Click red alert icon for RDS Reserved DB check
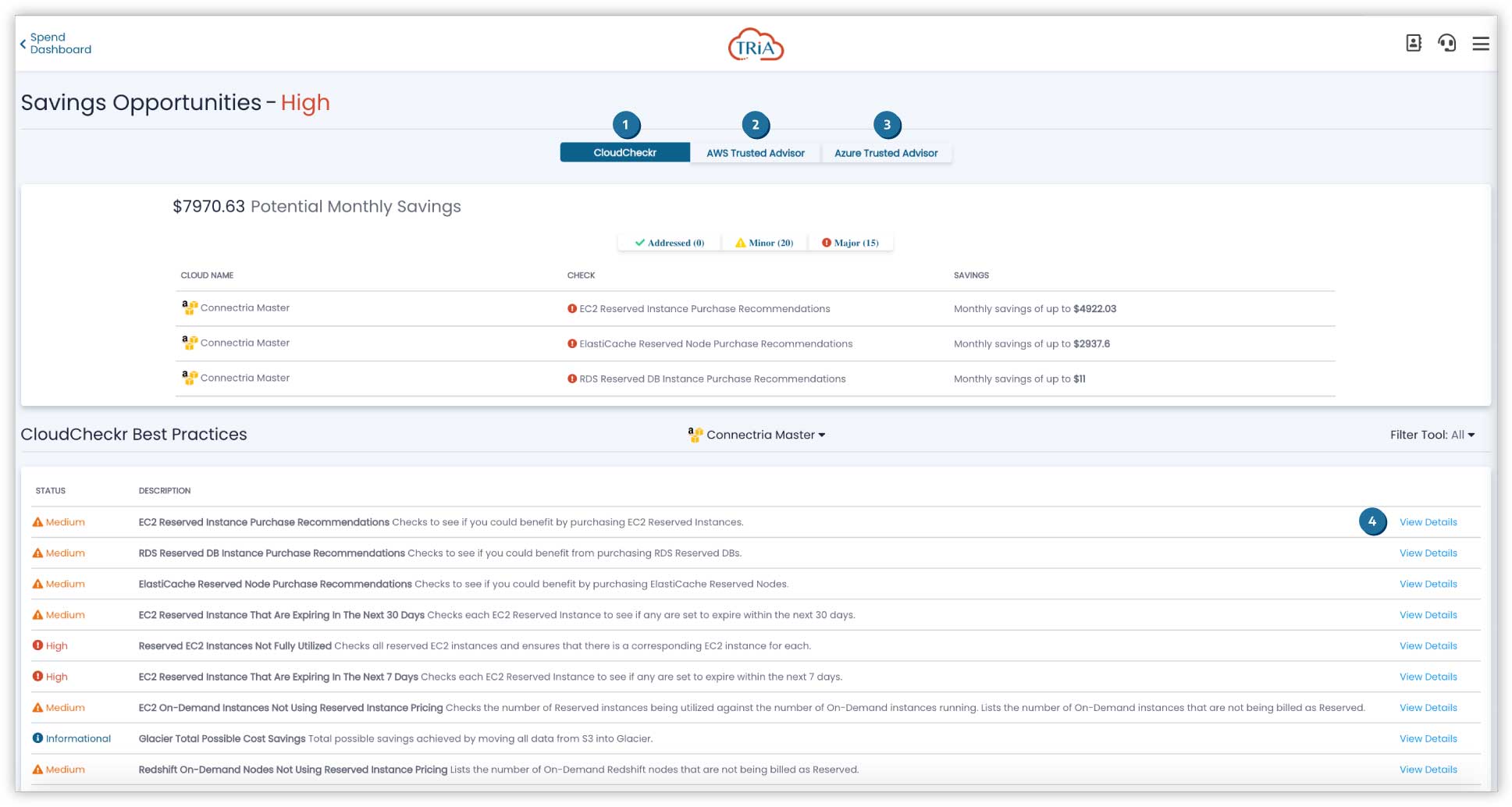Viewport: 1512px width, 807px height. point(572,379)
